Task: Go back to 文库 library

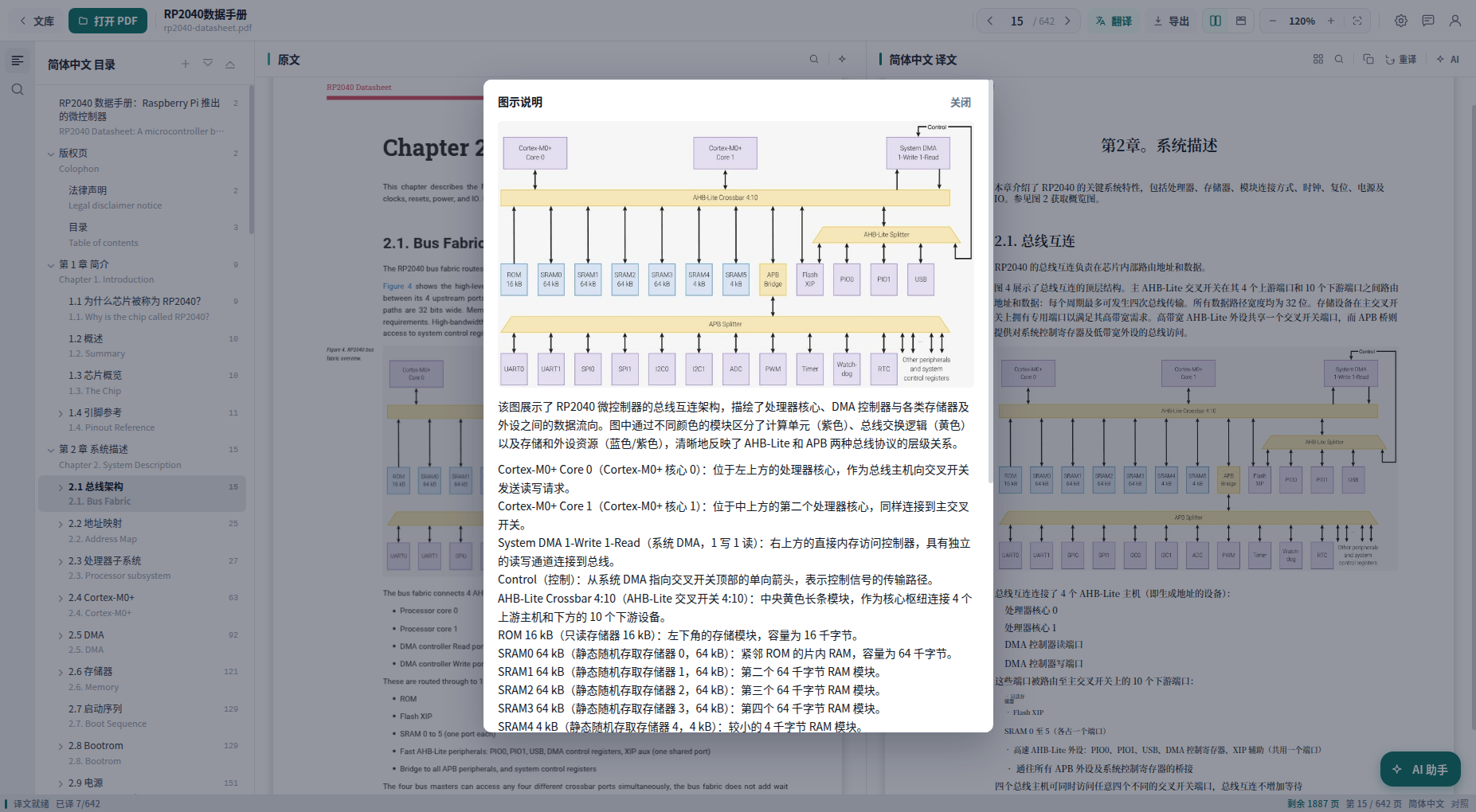Action: click(x=36, y=21)
